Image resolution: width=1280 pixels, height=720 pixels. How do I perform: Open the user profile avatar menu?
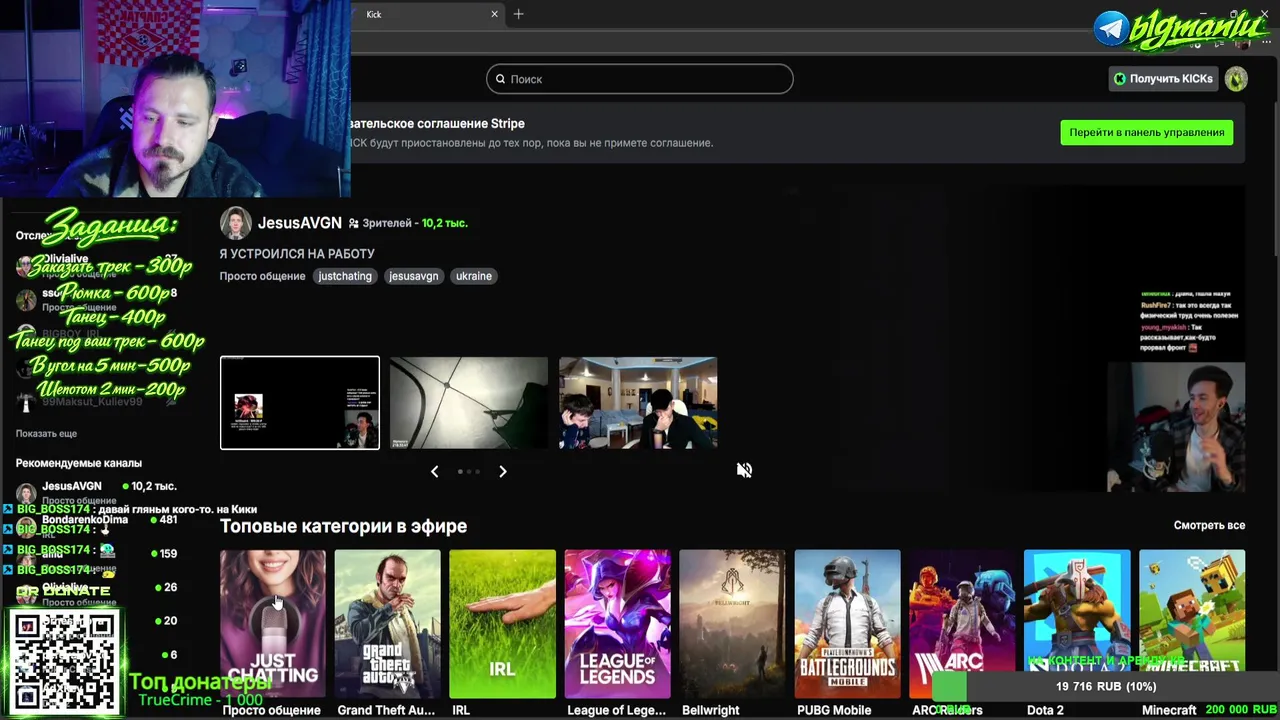click(1236, 79)
